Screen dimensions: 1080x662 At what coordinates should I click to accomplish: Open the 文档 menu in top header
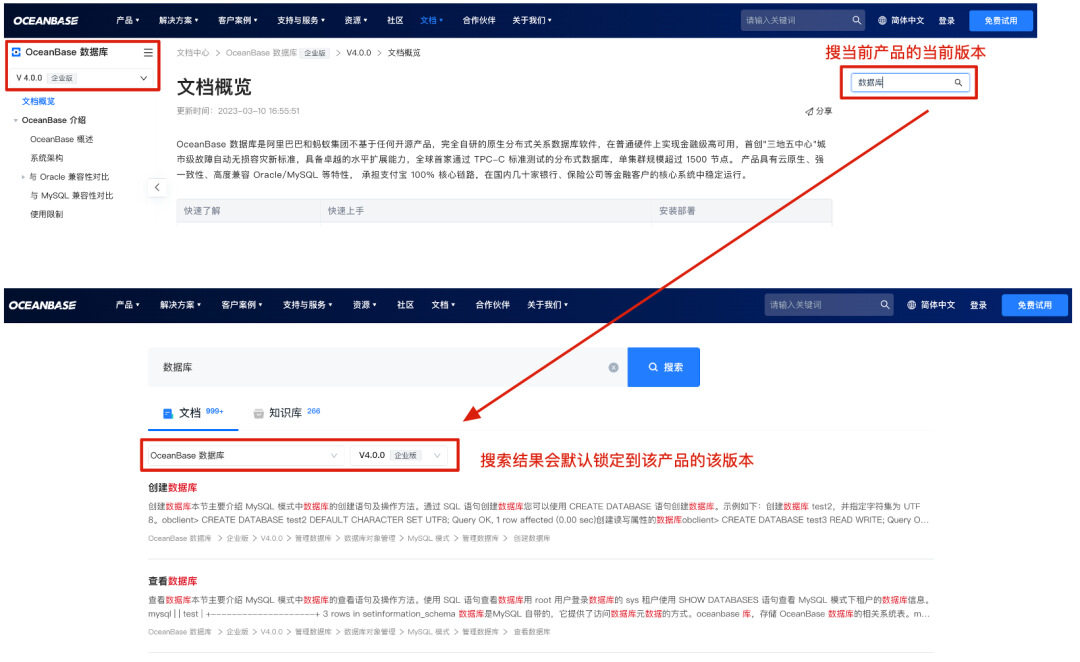click(432, 21)
